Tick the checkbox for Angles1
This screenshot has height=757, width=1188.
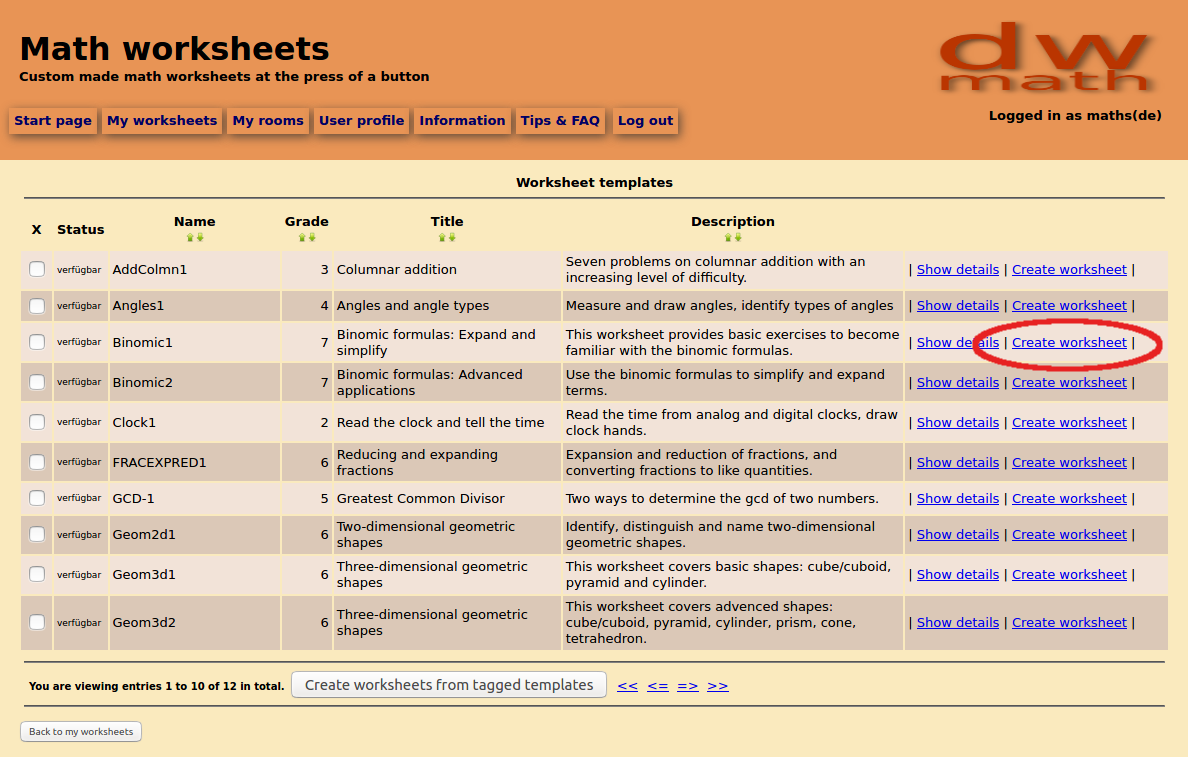click(37, 305)
